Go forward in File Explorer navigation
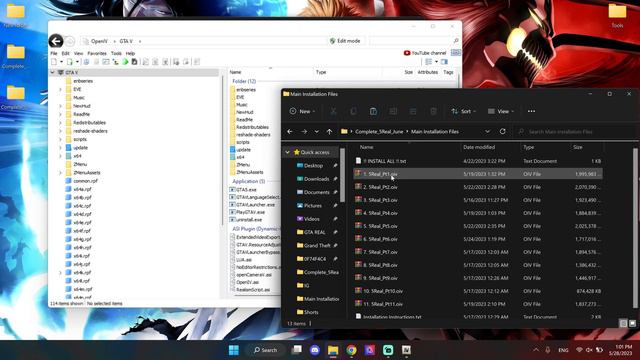The width and height of the screenshot is (640, 360). [304, 131]
